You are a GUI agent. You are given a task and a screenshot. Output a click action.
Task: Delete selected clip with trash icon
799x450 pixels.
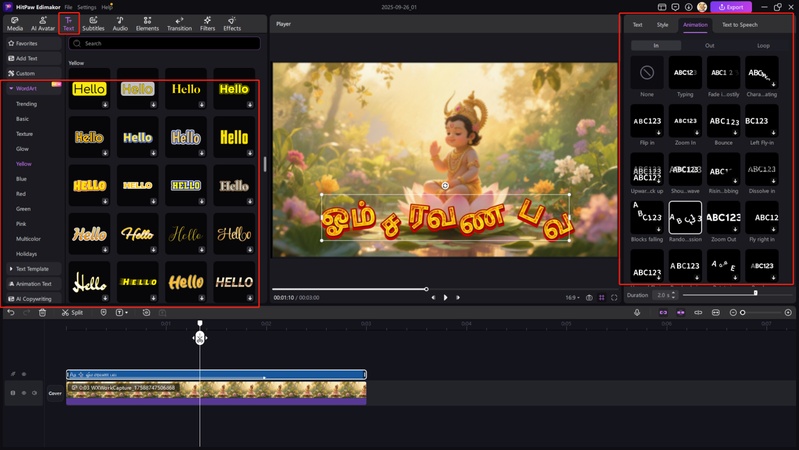[42, 313]
